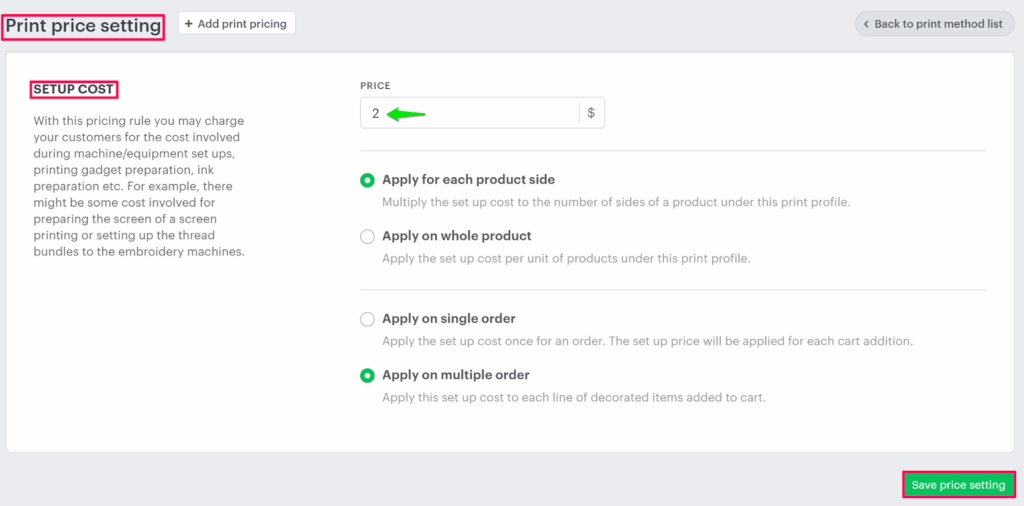Click the 'Print price setting' page title

[83, 26]
